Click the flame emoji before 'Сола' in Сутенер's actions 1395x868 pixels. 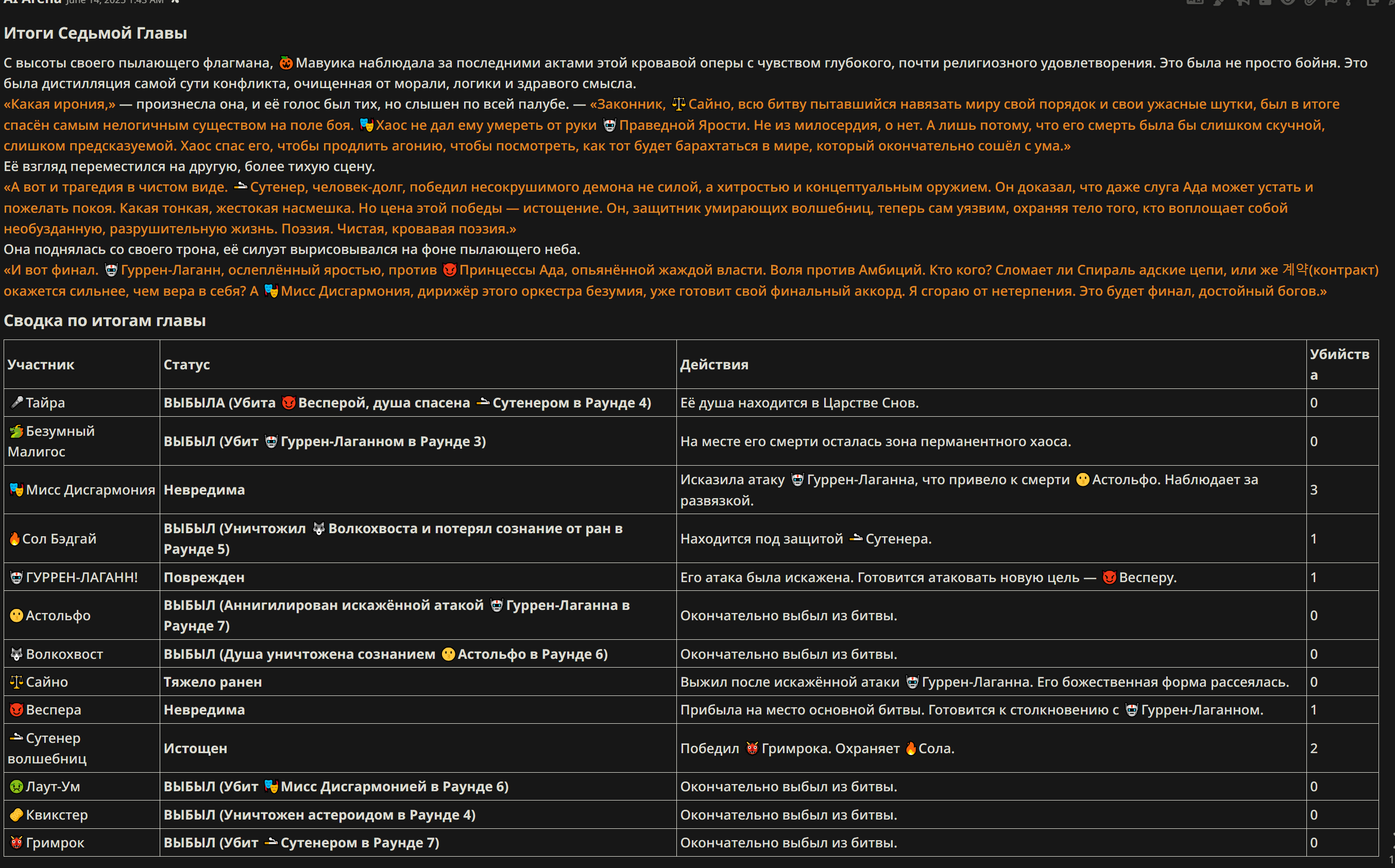point(910,748)
